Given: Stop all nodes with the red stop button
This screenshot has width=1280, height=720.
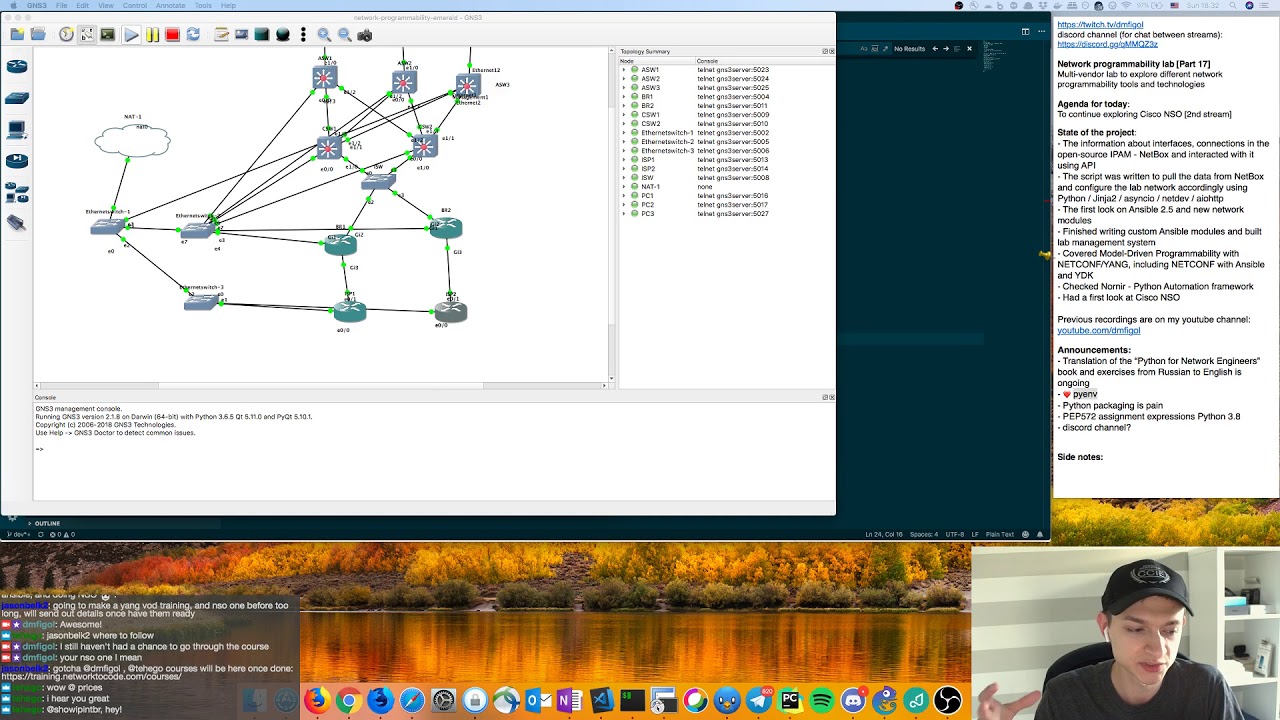Looking at the screenshot, I should (172, 35).
